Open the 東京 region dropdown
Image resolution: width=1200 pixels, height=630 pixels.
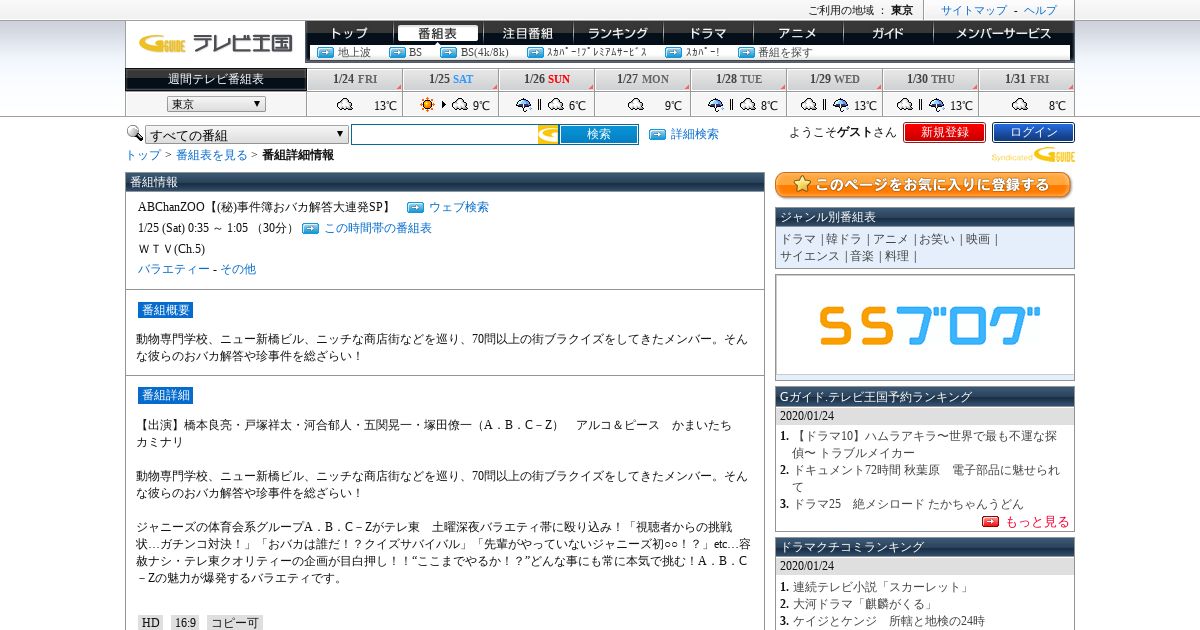pos(216,104)
